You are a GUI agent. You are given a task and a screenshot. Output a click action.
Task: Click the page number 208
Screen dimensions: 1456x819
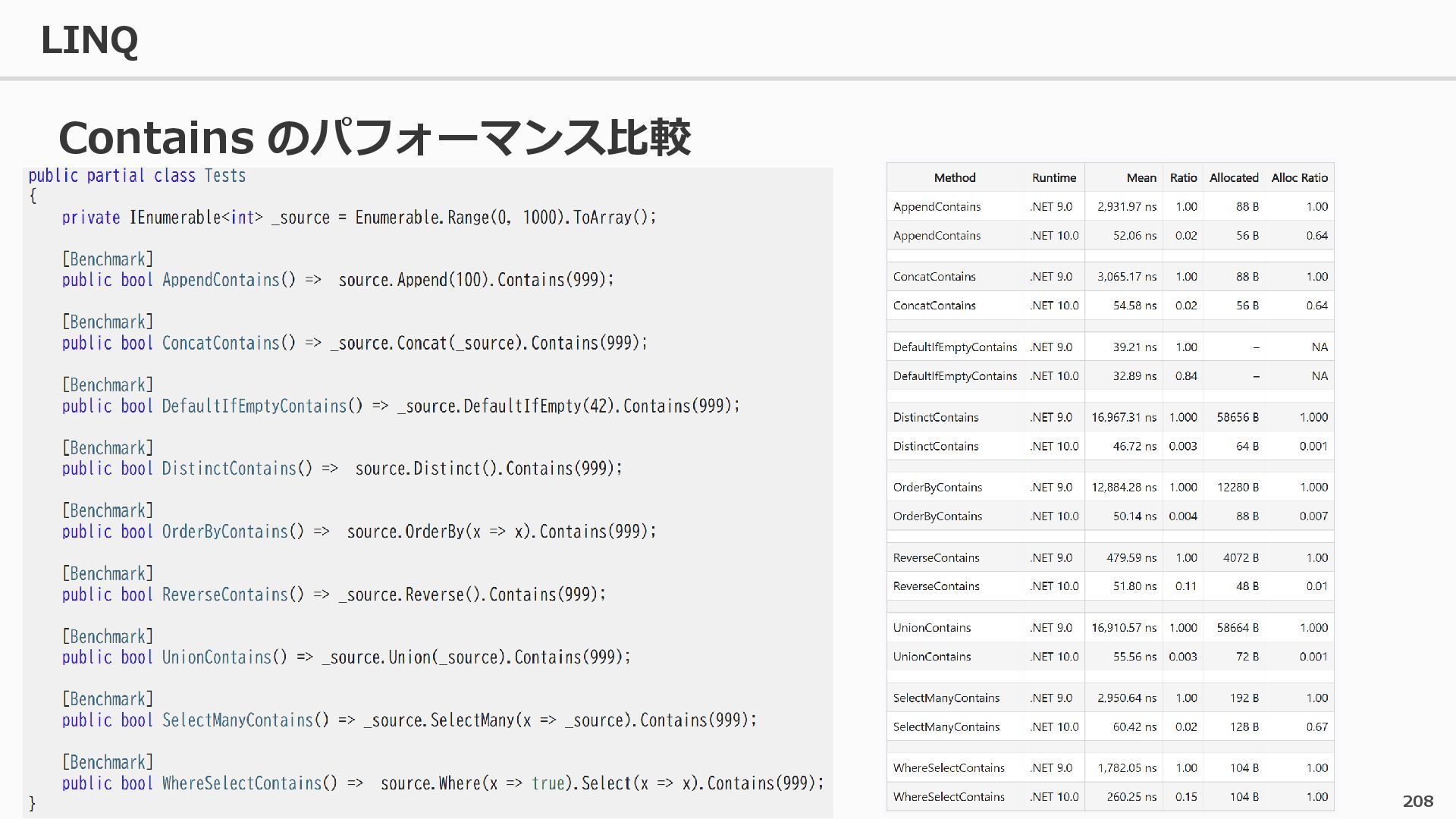click(x=1417, y=801)
